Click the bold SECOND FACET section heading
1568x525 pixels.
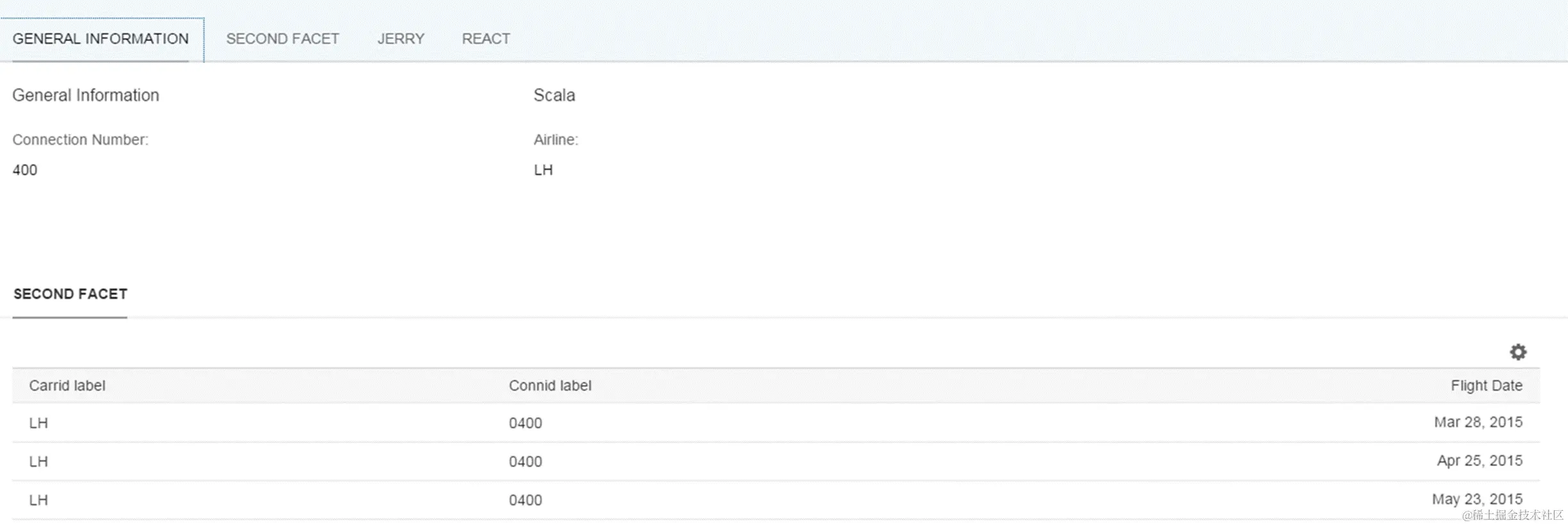70,294
